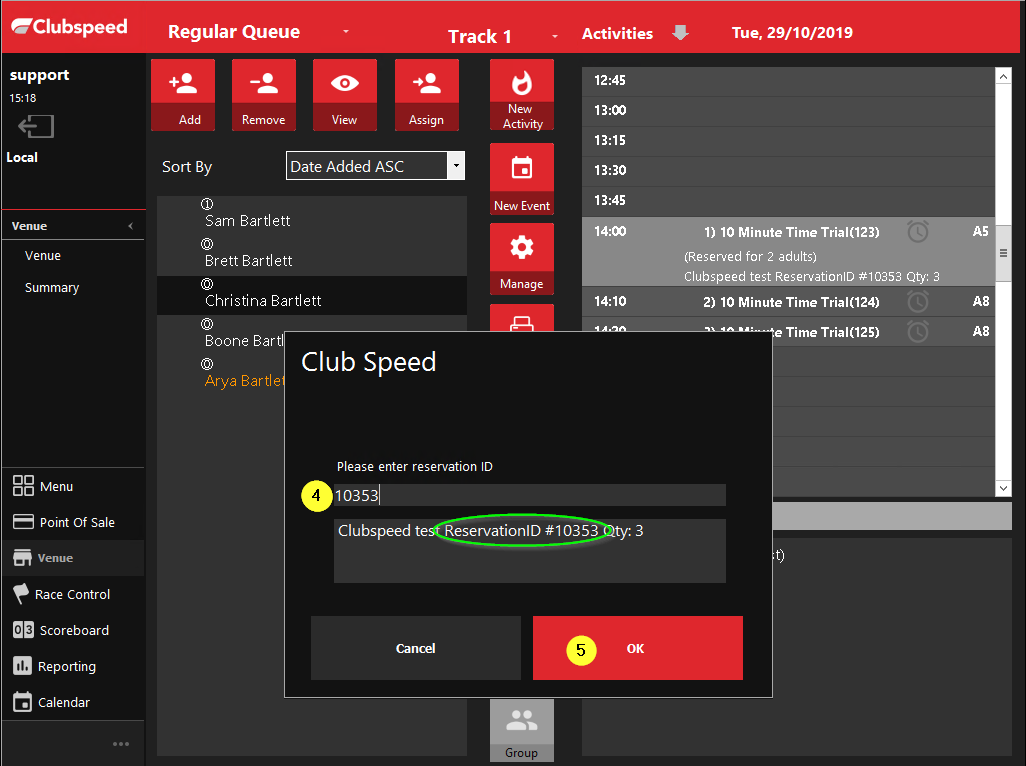The height and width of the screenshot is (766, 1026).
Task: Open the three-dots more options in sidebar
Action: [121, 744]
